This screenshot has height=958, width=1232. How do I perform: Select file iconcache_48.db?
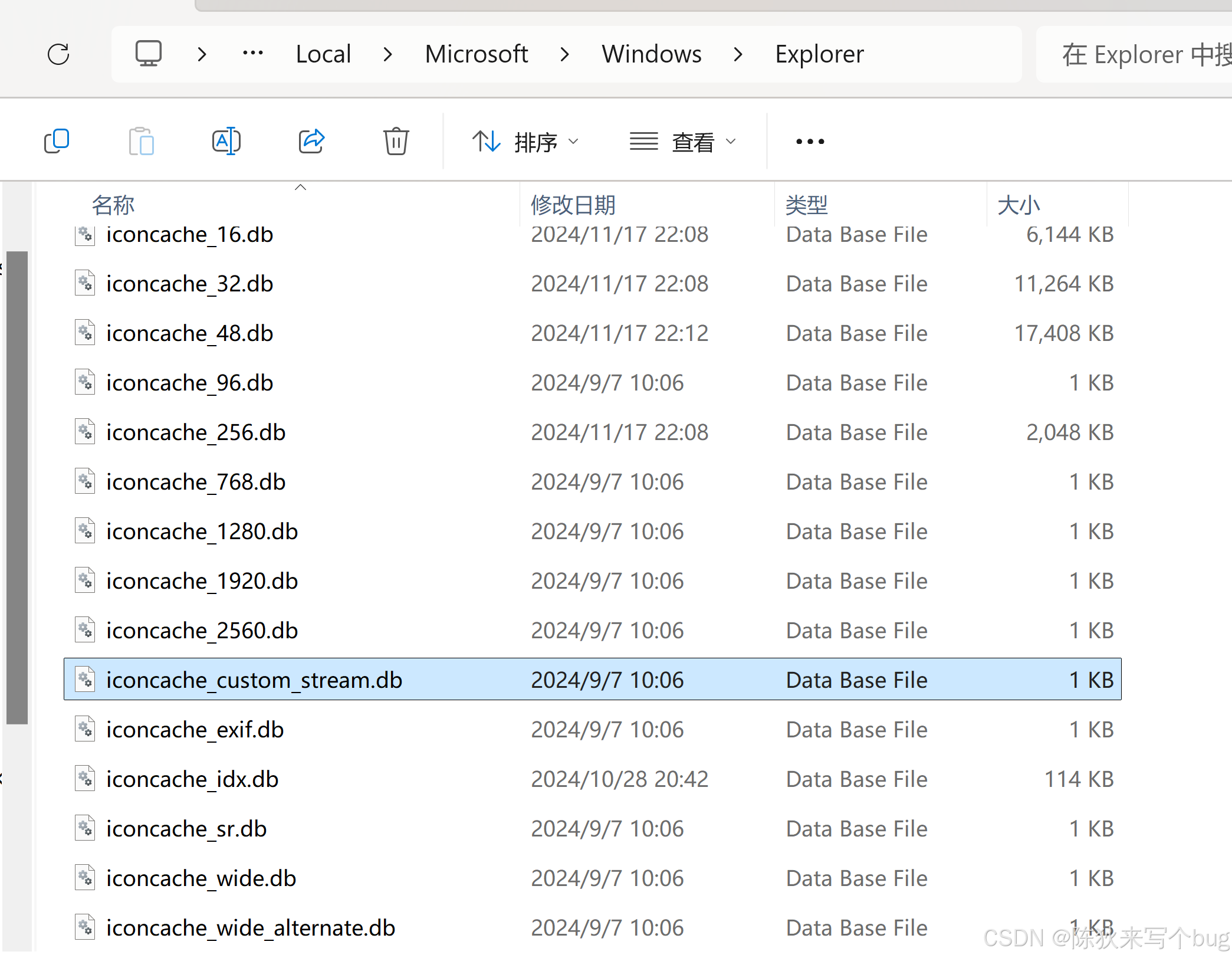tap(189, 333)
